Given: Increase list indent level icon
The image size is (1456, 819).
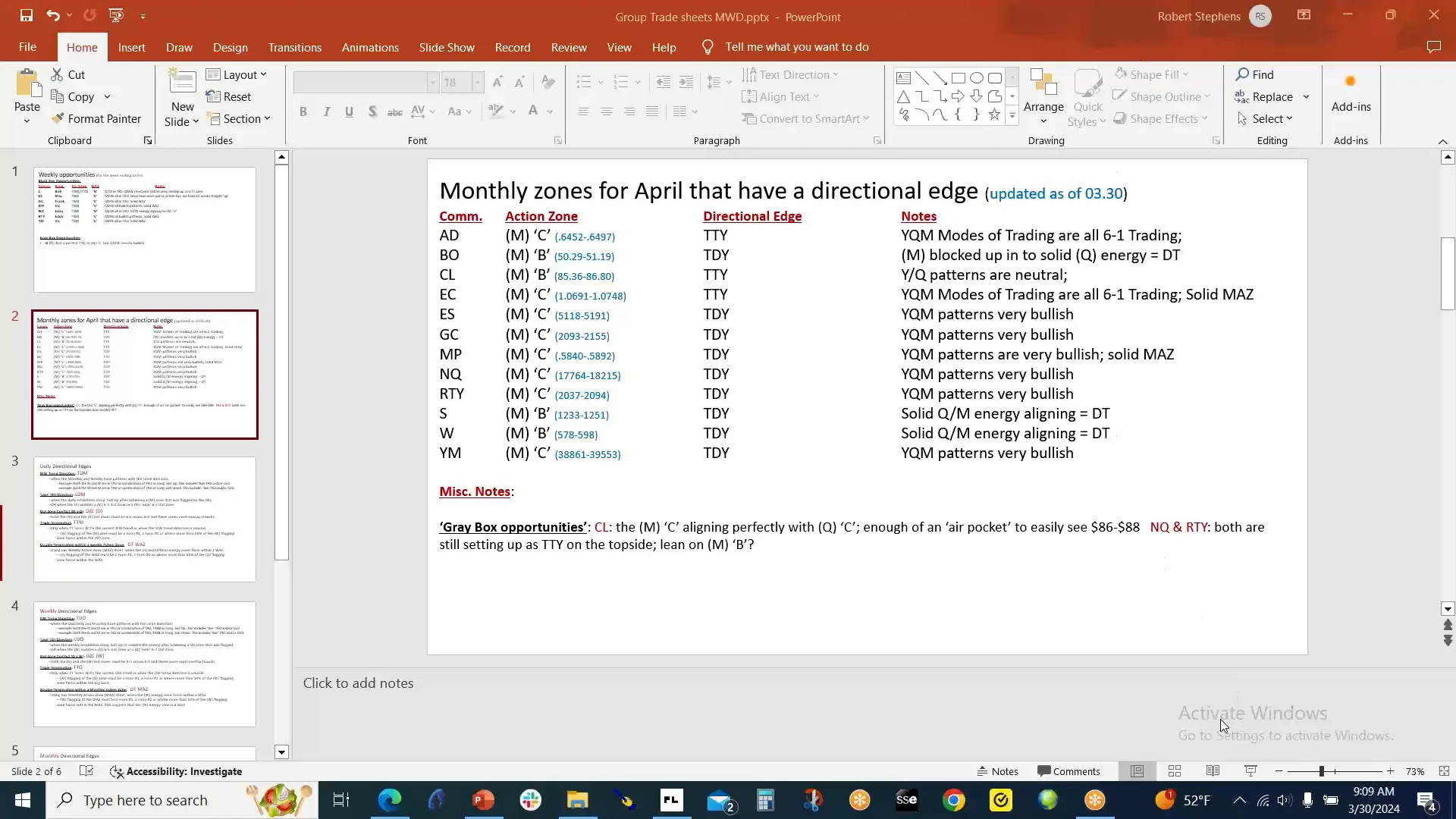Looking at the screenshot, I should tap(686, 82).
